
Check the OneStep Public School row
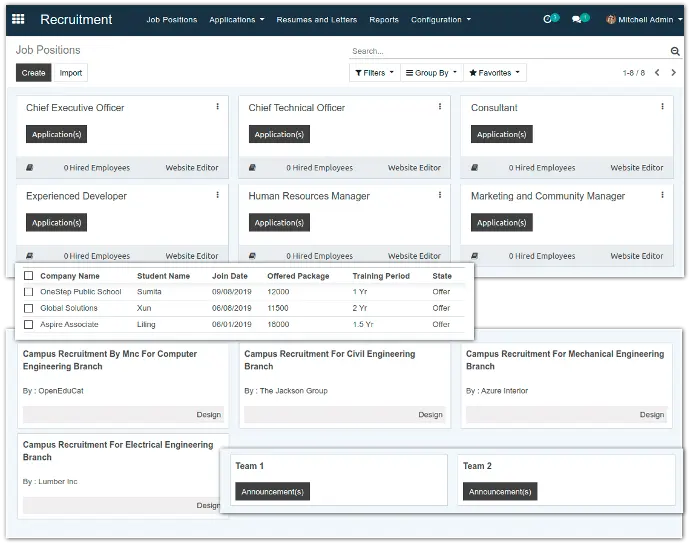pyautogui.click(x=29, y=292)
